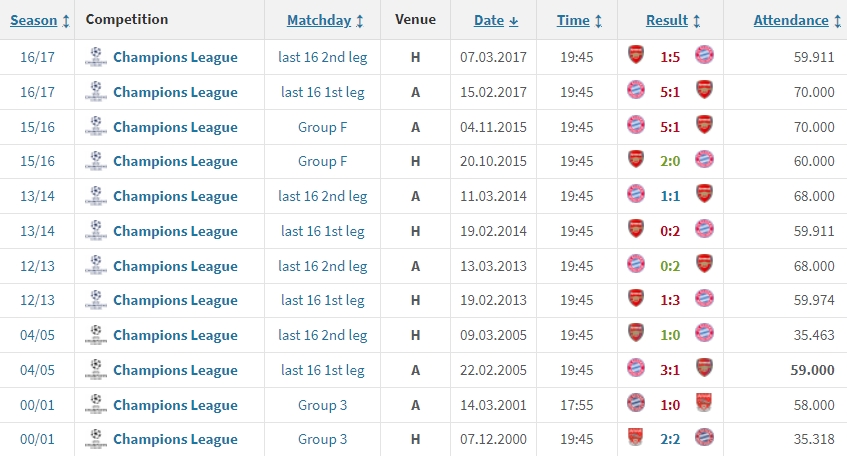Click Arsenal crest in 20.10.2015 match row
Viewport: 847px width, 456px height.
point(635,161)
